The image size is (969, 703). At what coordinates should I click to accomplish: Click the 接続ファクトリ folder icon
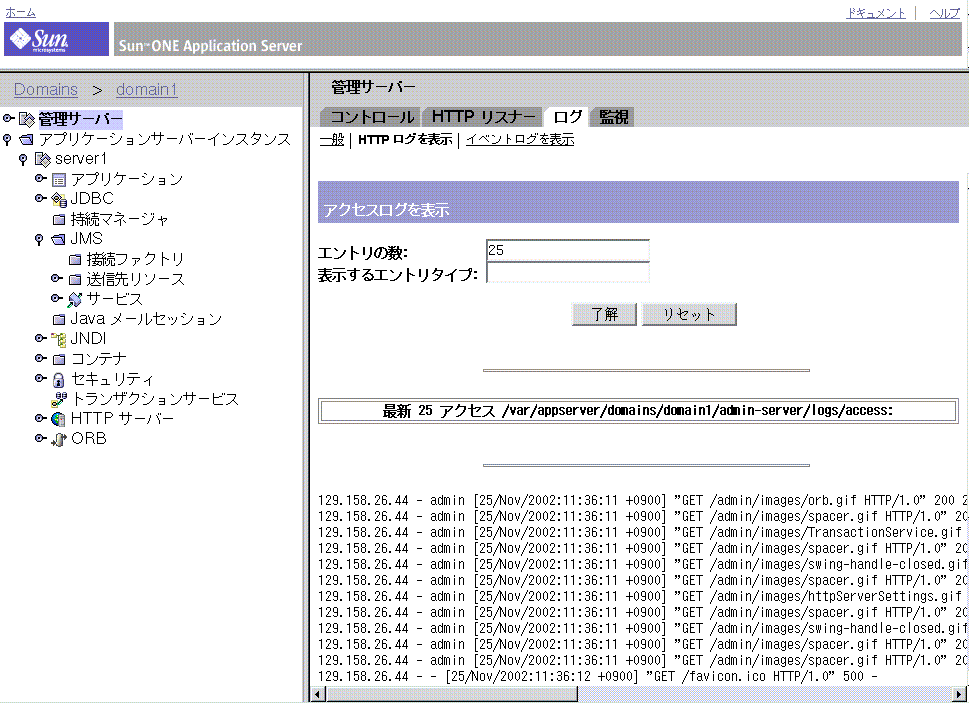[x=75, y=259]
